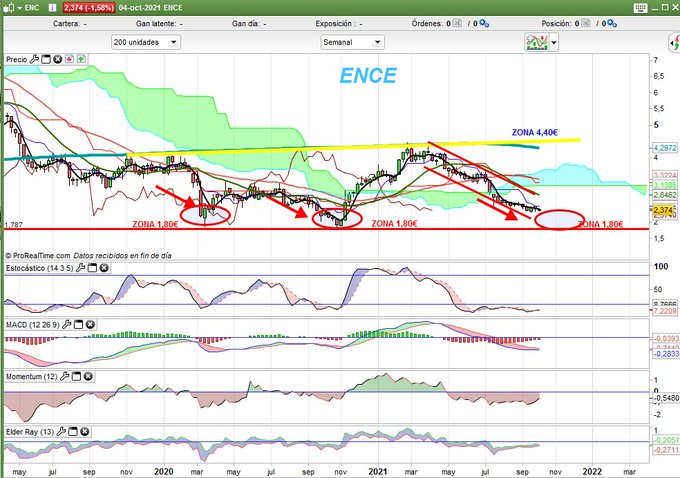Maximize the Elder Ray panel
Image resolution: width=680 pixels, height=478 pixels.
click(x=73, y=432)
